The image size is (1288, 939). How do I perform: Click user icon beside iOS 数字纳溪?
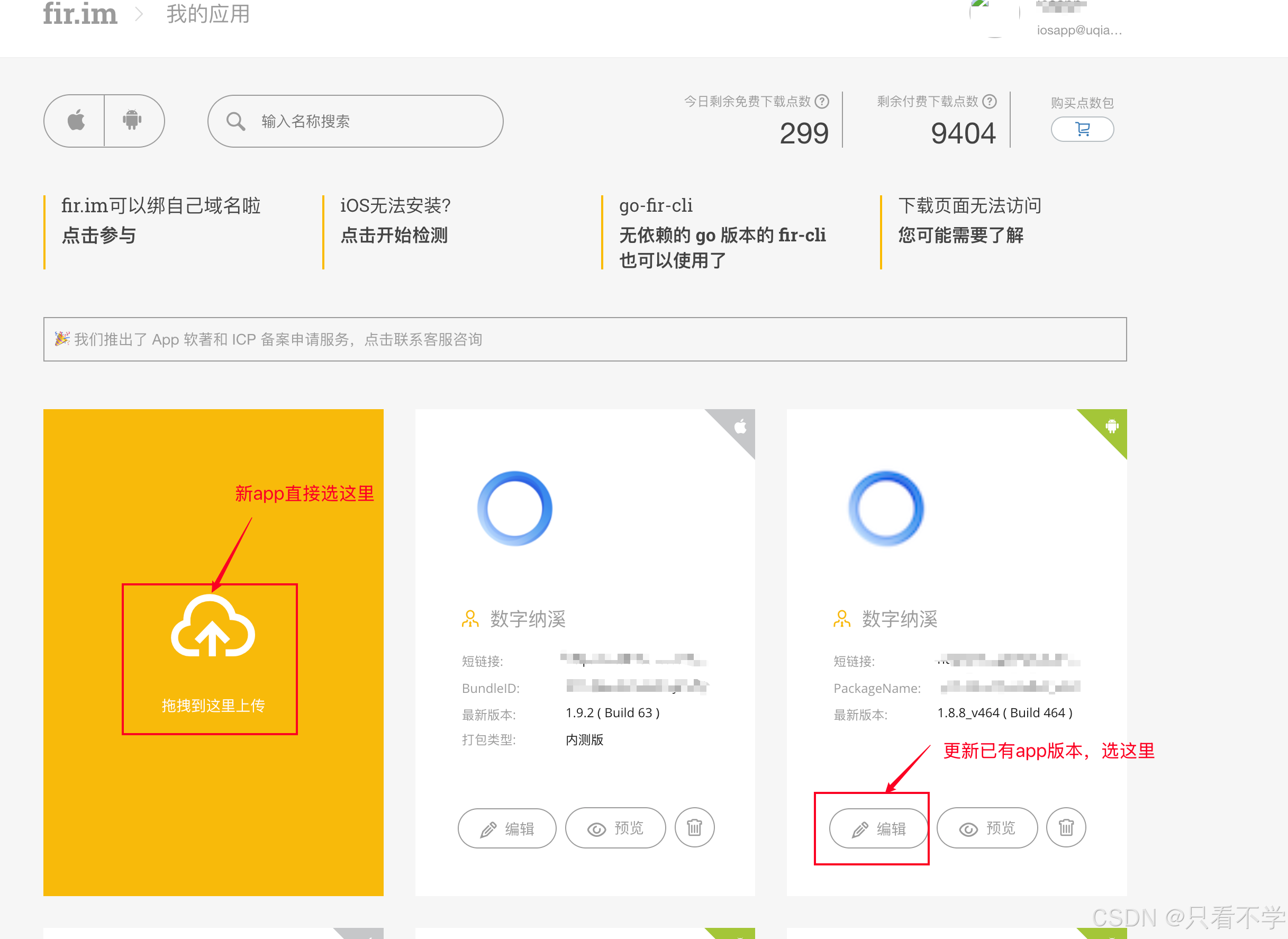(470, 619)
